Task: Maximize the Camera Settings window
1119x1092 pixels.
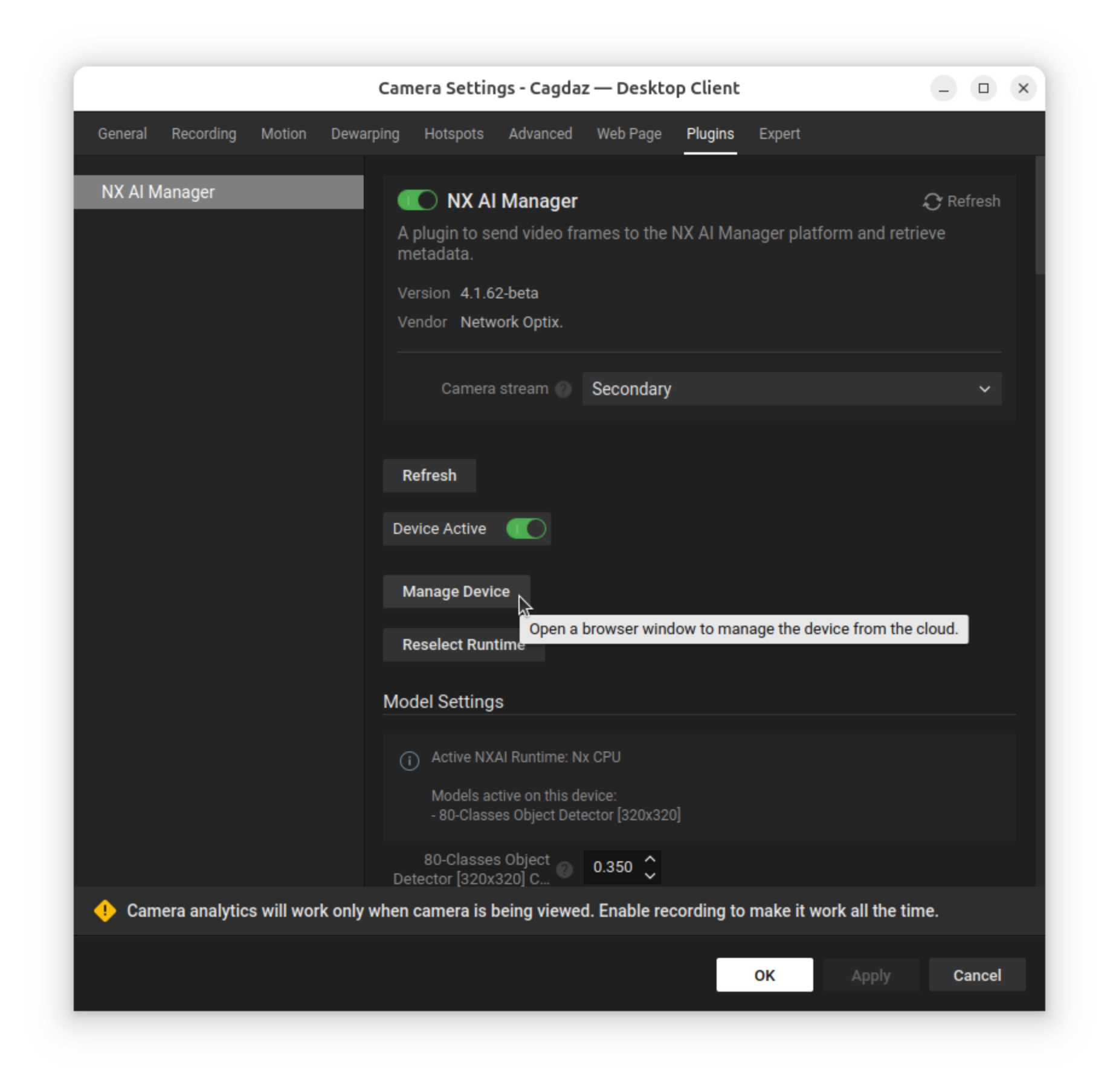Action: point(983,89)
